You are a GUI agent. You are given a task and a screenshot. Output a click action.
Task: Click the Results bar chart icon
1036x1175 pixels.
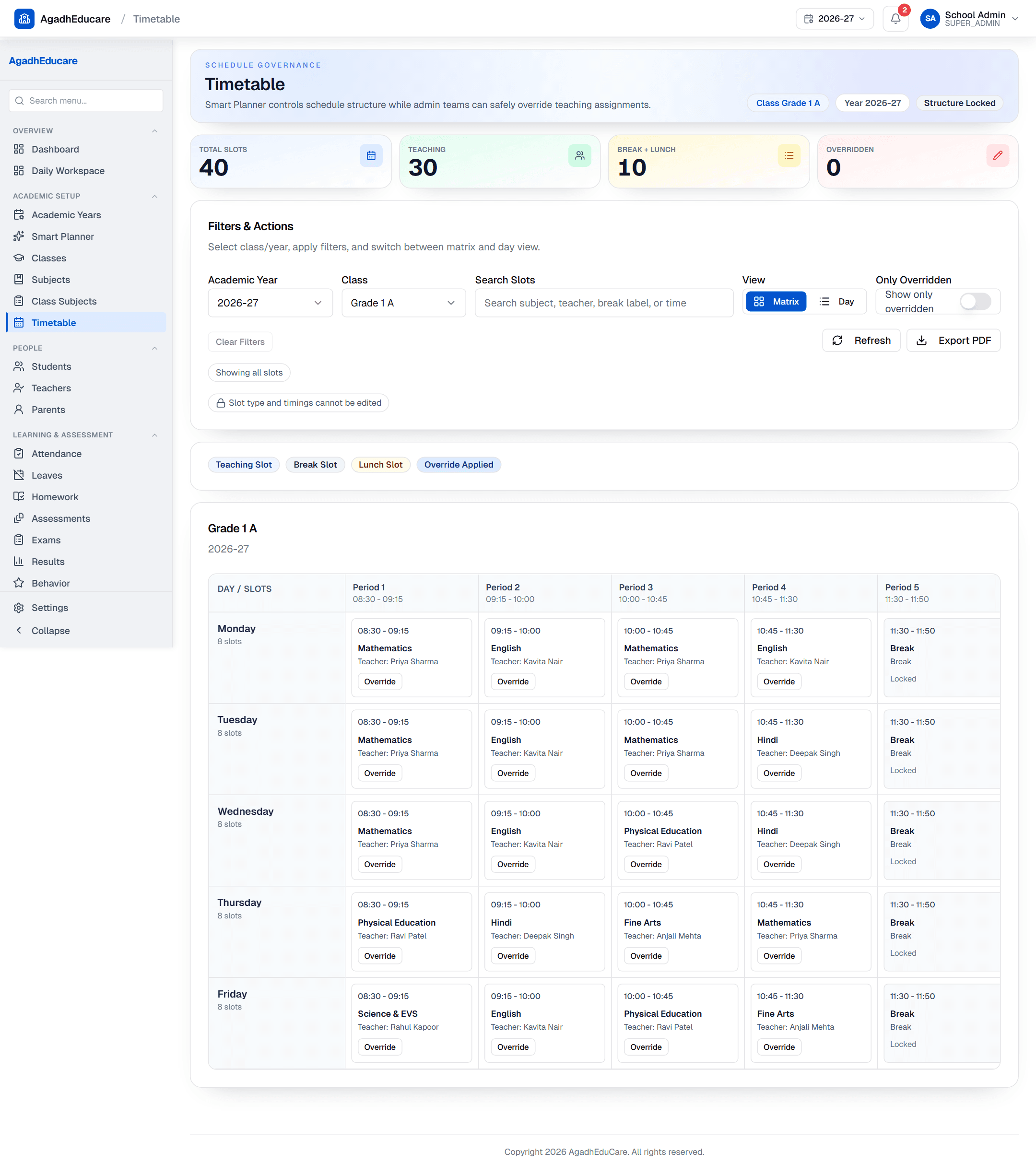click(x=19, y=562)
